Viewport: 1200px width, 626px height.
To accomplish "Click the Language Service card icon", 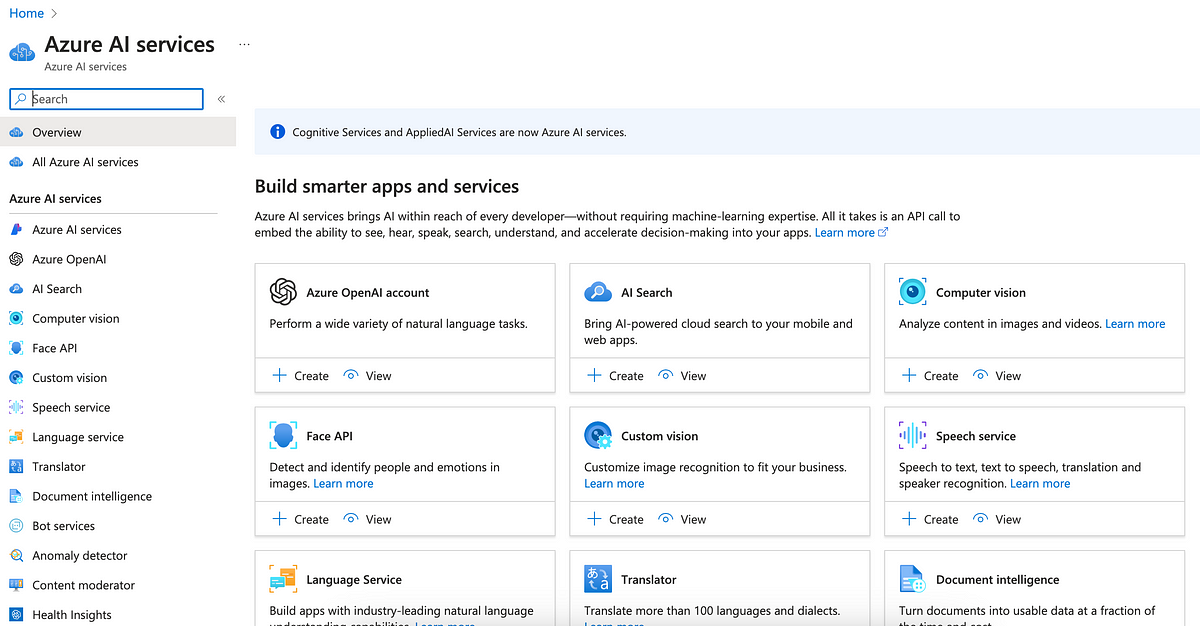I will pos(284,579).
